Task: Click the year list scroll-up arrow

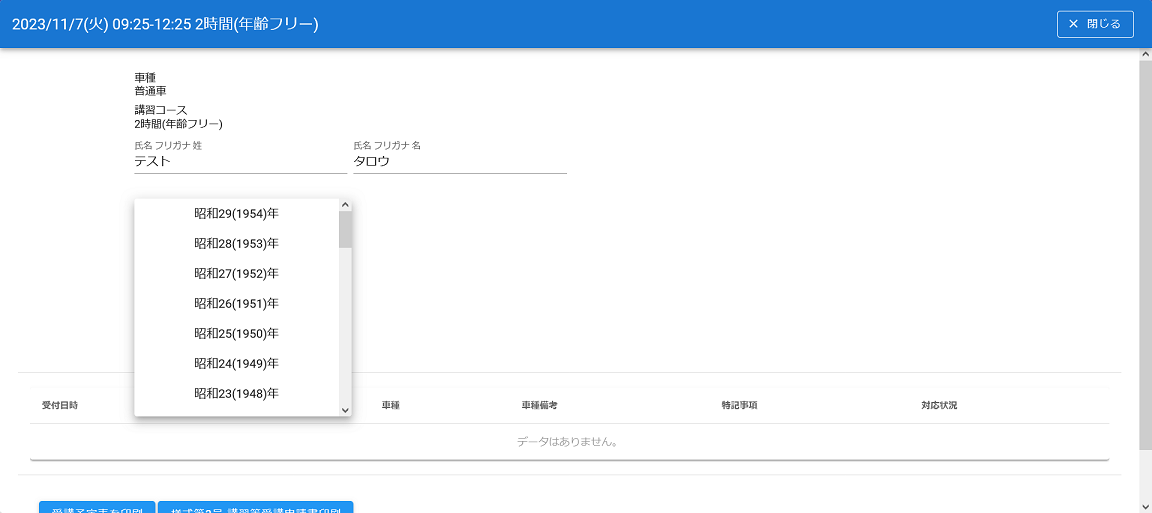Action: point(345,205)
